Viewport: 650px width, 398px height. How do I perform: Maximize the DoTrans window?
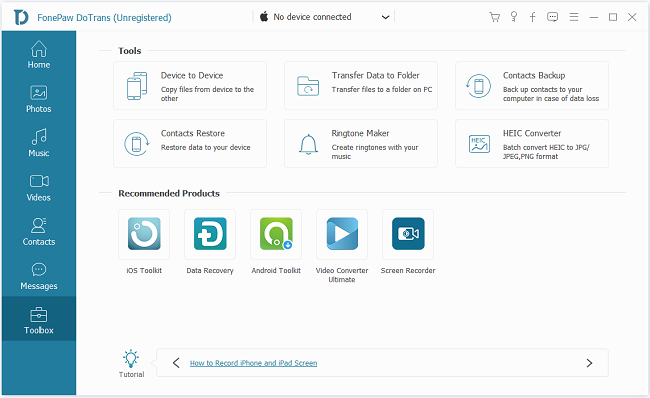tap(613, 17)
